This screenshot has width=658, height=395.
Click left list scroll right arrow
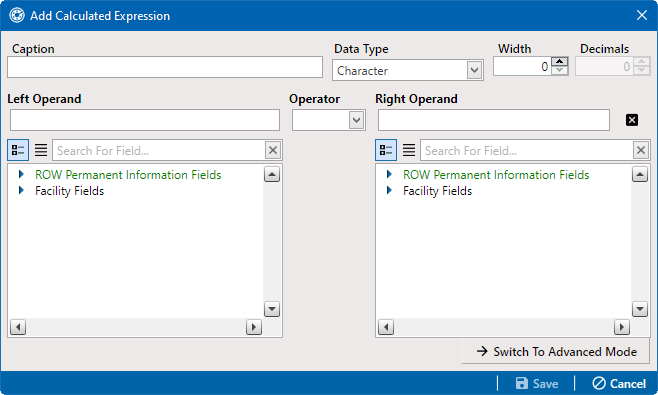pos(253,327)
